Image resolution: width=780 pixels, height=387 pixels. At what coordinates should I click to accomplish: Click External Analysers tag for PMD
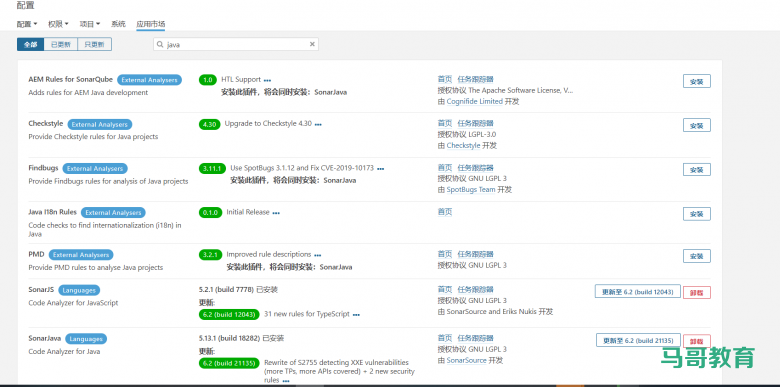81,255
